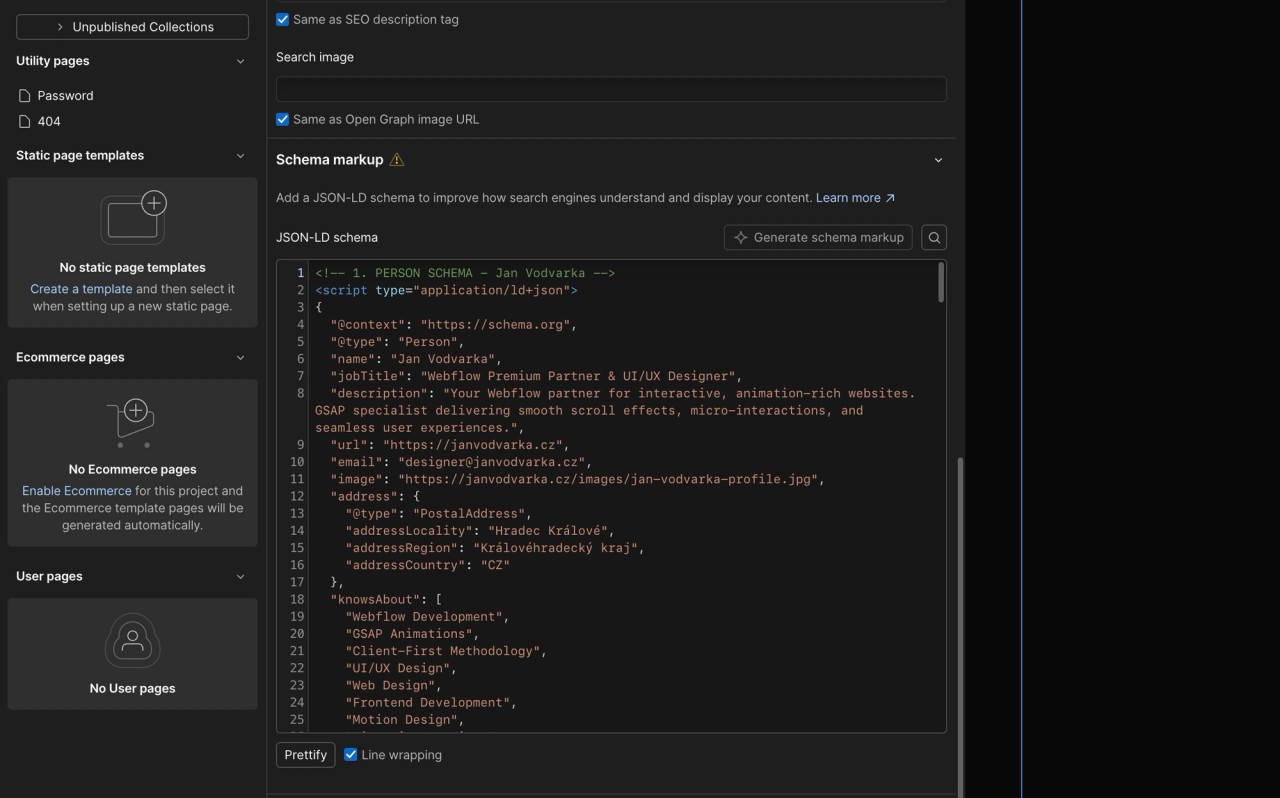
Task: Click into the Search image input field
Action: [x=611, y=89]
